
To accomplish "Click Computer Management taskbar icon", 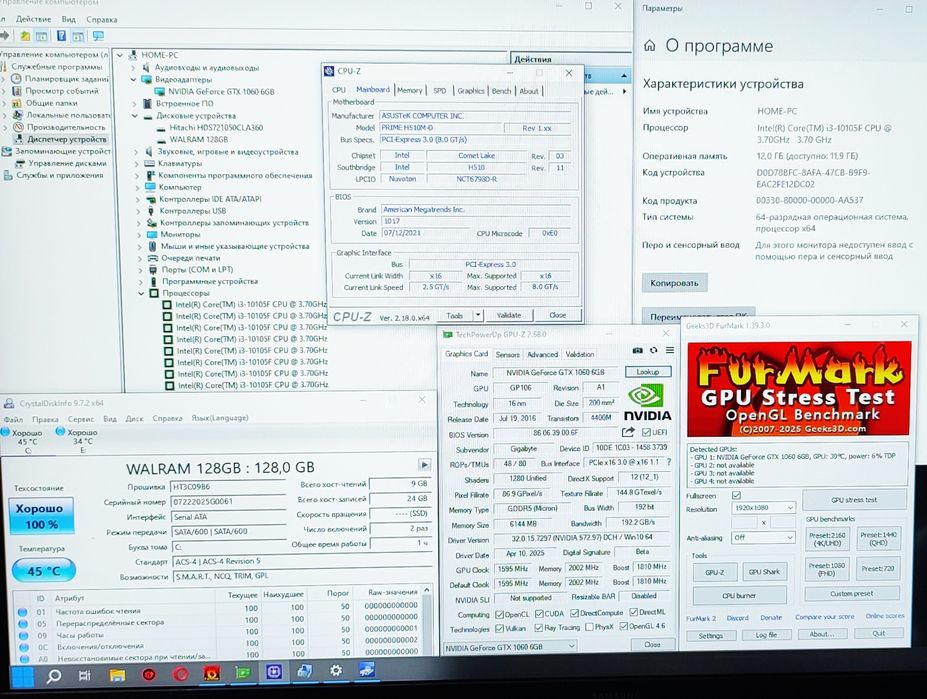I will (304, 671).
